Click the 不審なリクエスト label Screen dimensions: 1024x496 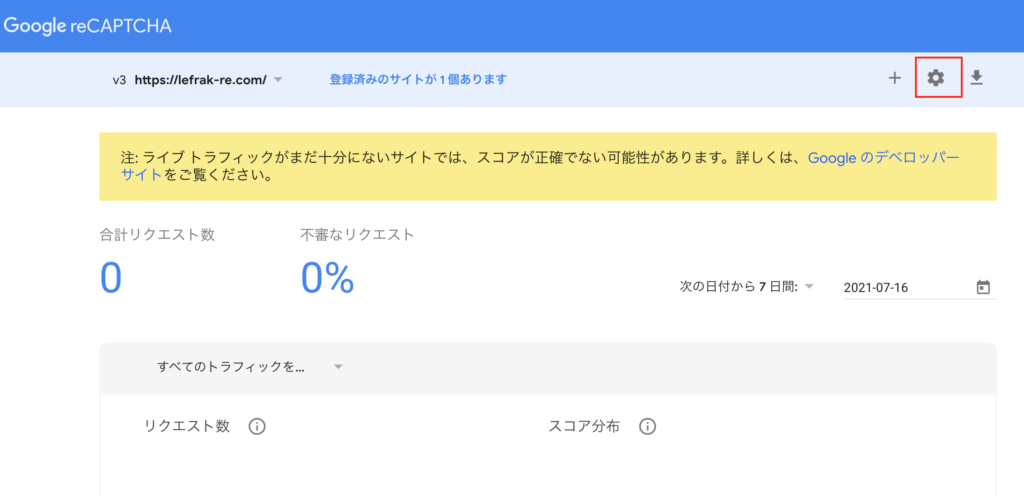point(357,236)
